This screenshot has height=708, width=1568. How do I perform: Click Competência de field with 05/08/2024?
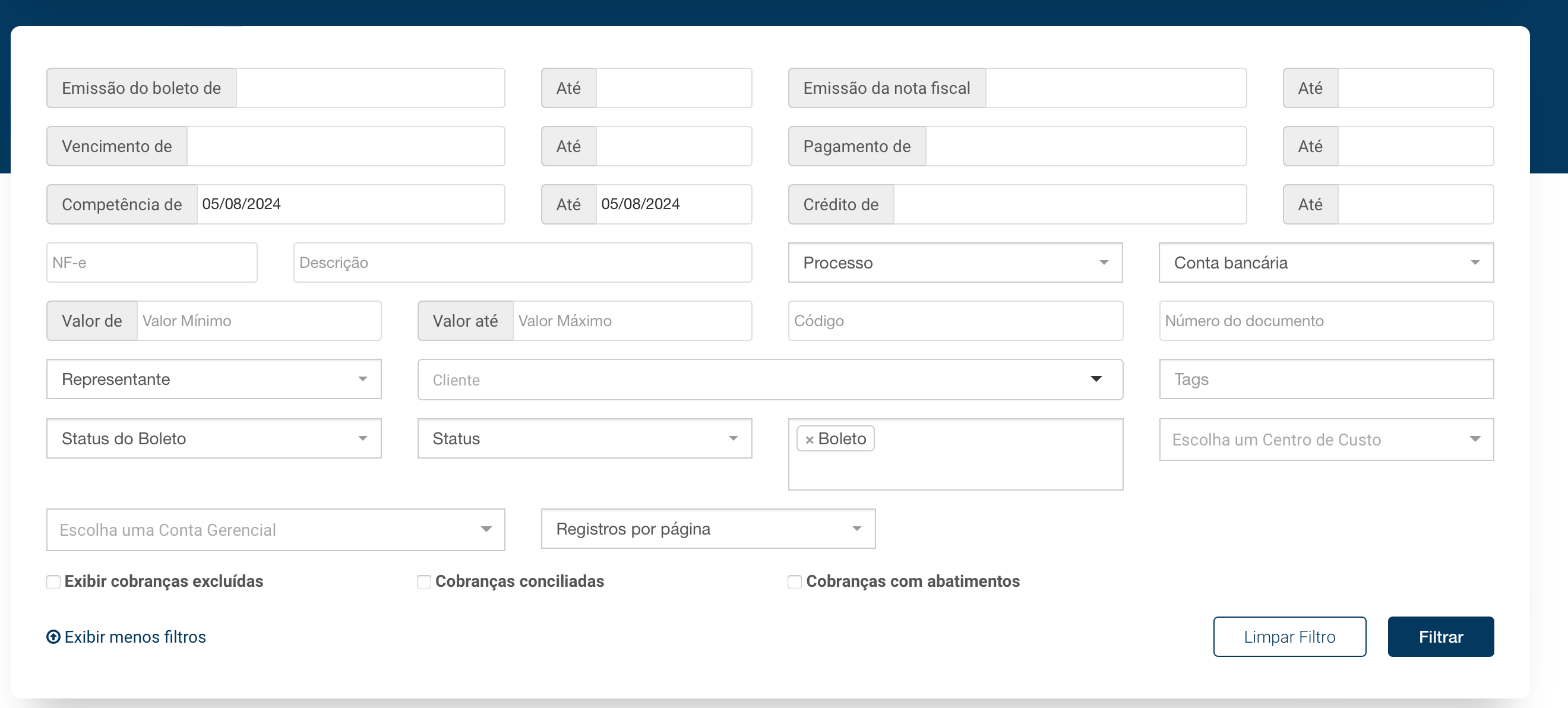coord(350,204)
